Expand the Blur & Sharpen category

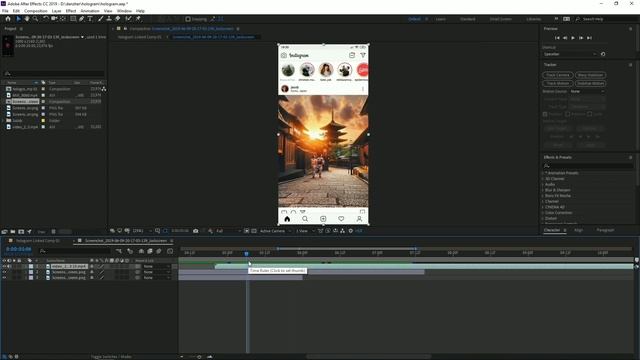(543, 190)
